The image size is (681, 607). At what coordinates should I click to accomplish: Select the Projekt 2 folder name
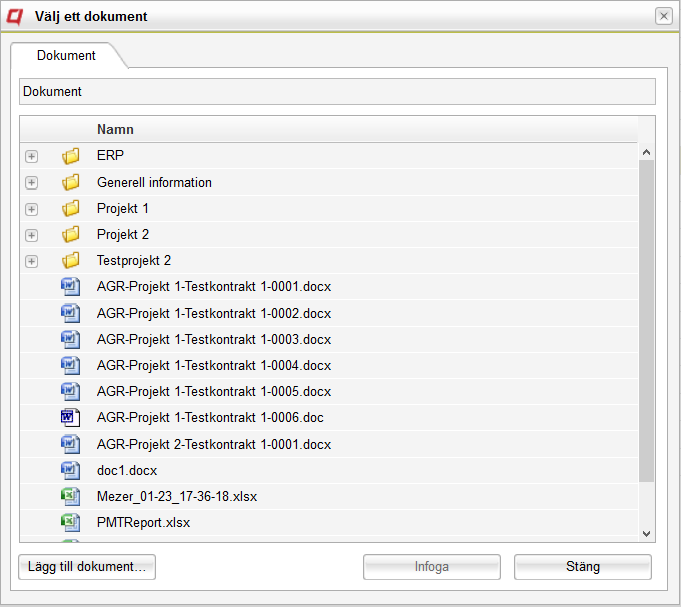click(x=123, y=234)
